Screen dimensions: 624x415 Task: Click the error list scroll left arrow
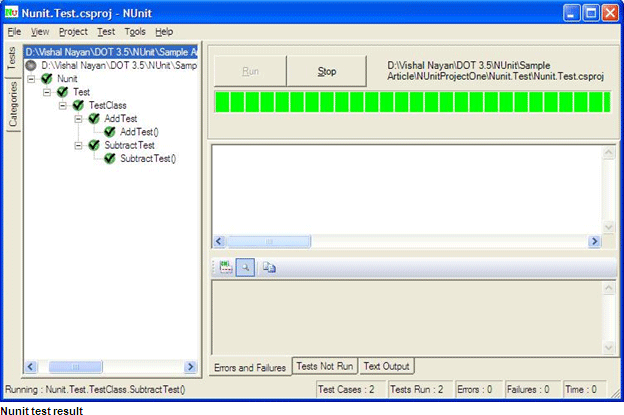(219, 242)
